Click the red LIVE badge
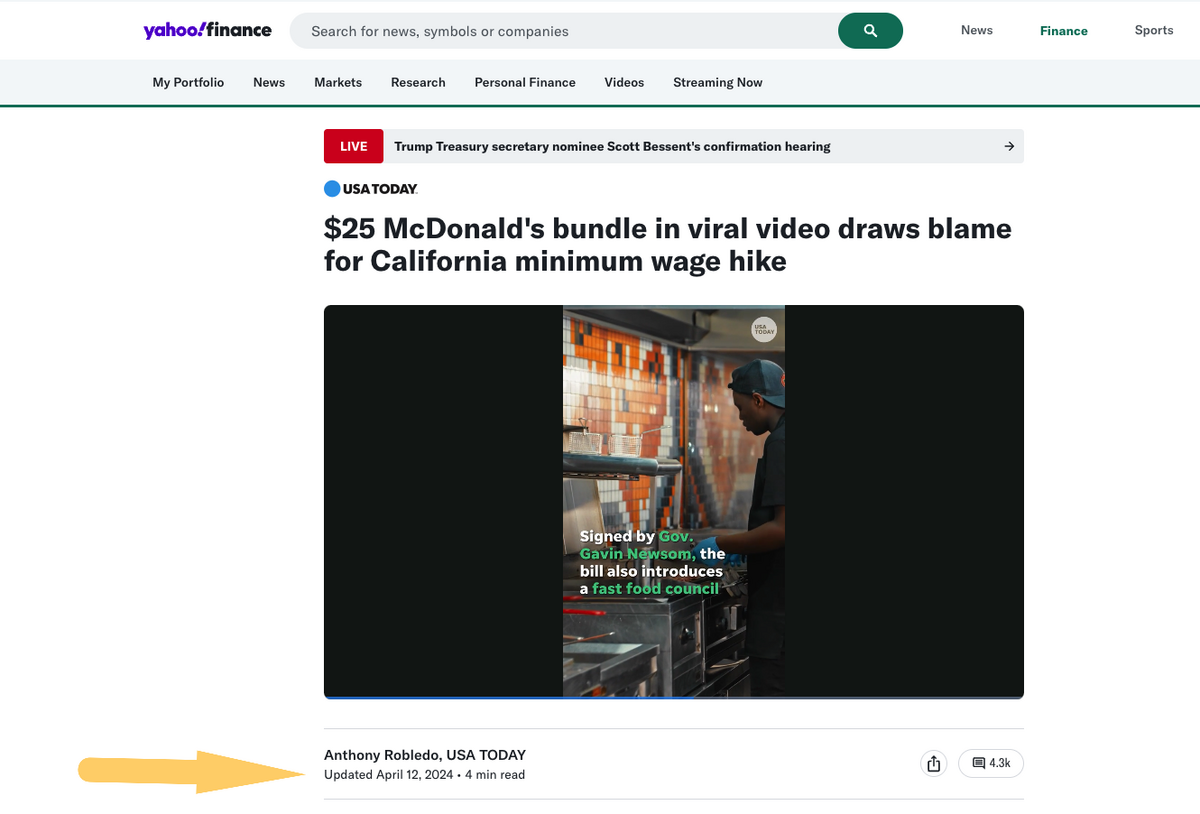1200x814 pixels. [x=354, y=146]
